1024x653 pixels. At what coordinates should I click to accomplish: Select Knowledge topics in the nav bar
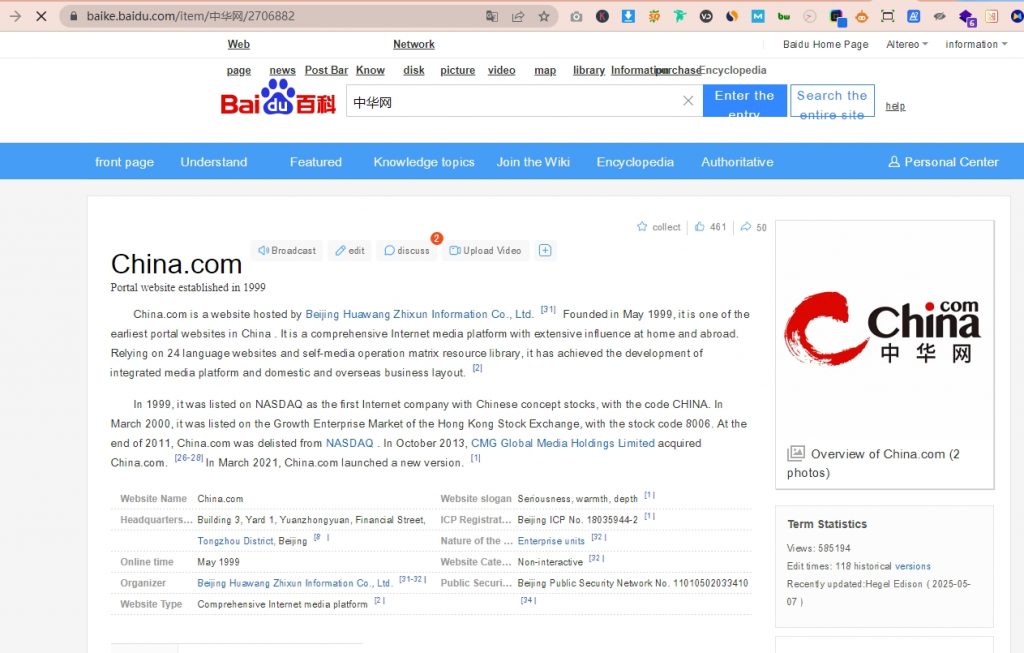click(x=424, y=162)
